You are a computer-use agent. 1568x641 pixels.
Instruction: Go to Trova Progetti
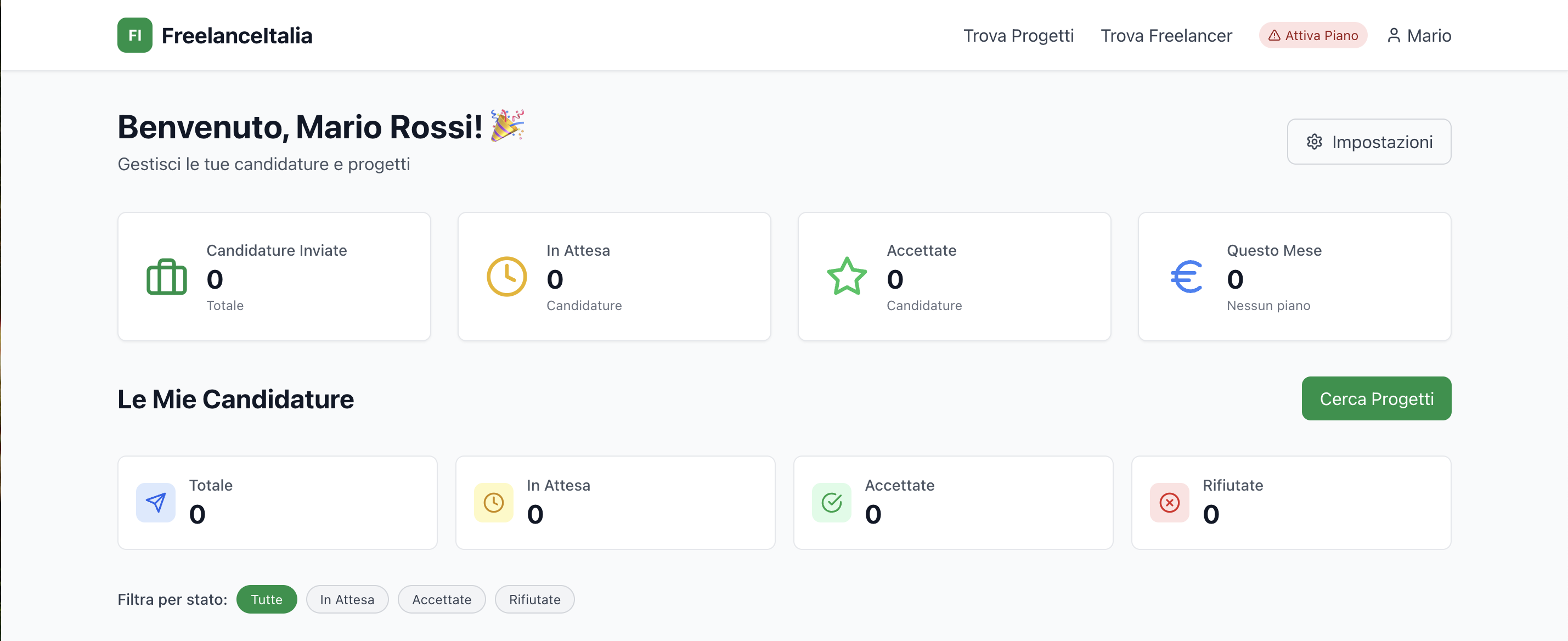pyautogui.click(x=1018, y=35)
